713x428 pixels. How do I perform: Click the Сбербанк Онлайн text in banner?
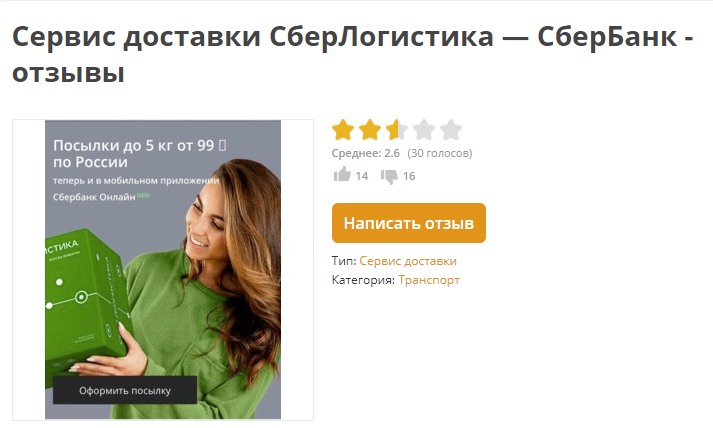click(x=94, y=197)
